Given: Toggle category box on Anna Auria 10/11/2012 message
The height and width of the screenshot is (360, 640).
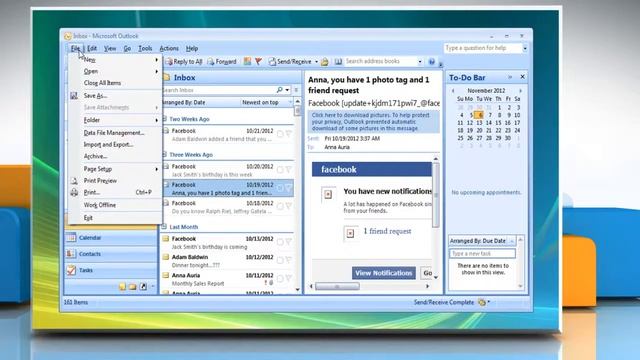Looking at the screenshot, I should click(x=280, y=278).
